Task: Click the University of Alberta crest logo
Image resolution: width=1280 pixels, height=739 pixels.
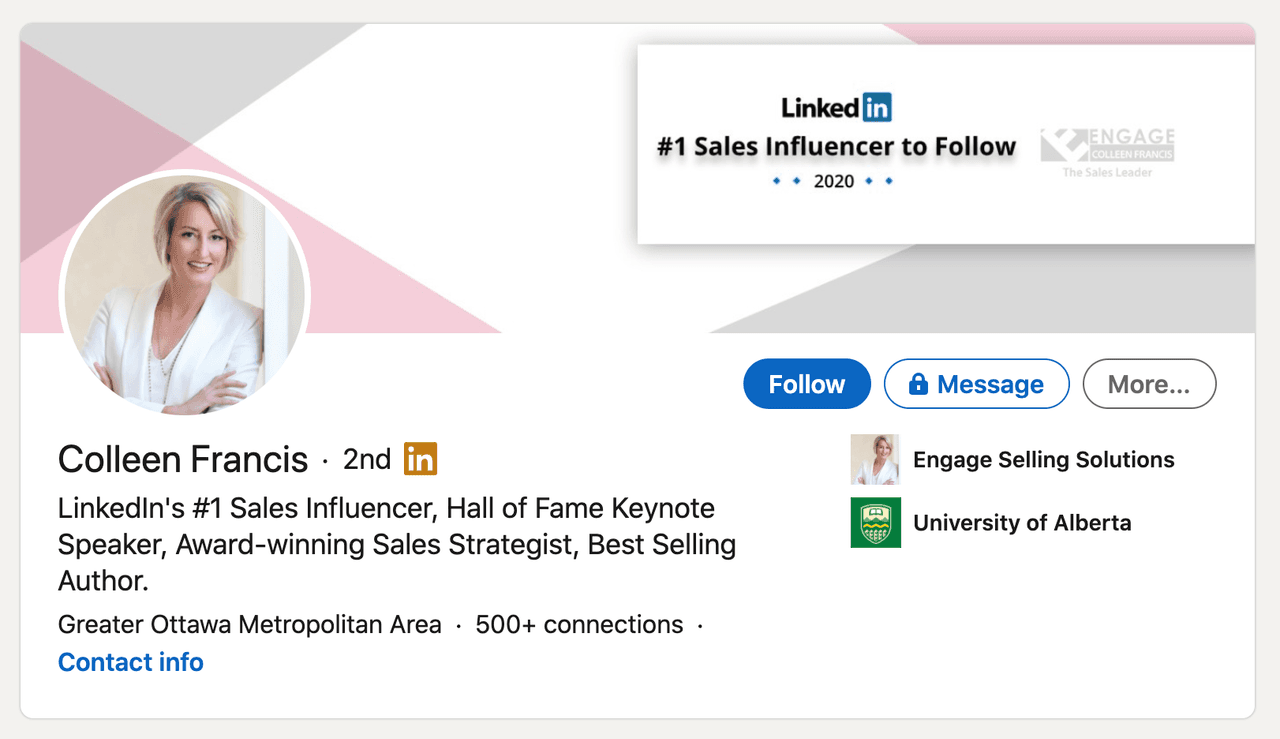Action: (875, 522)
